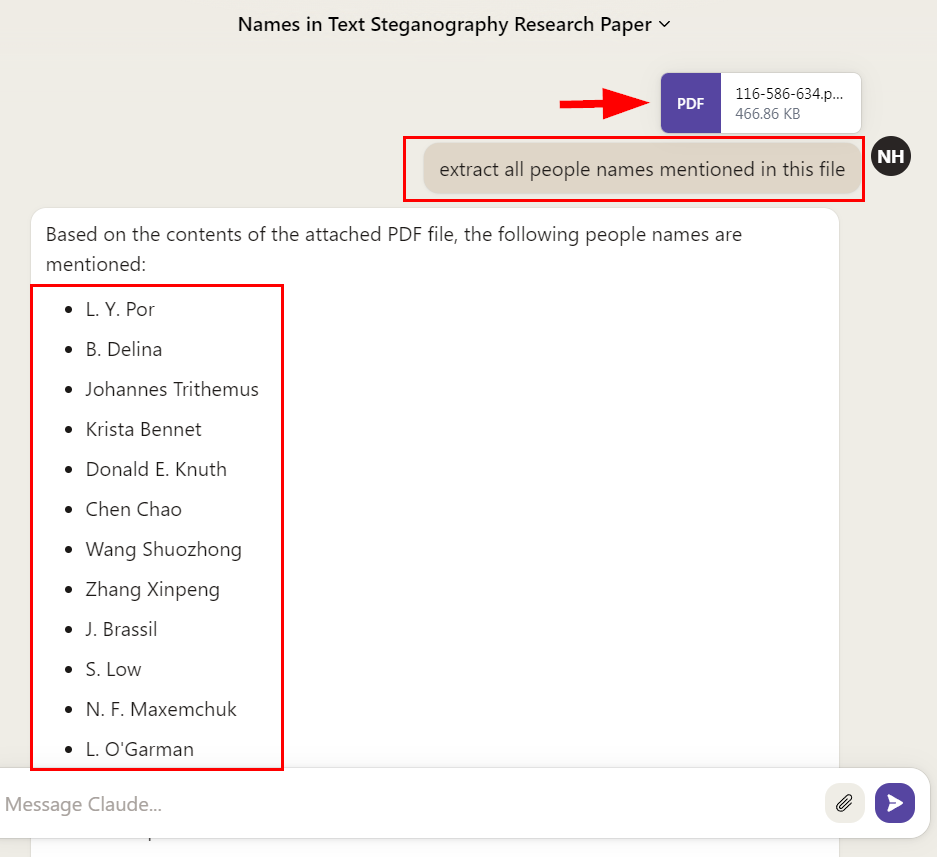The width and height of the screenshot is (937, 857).
Task: Select the "B. Delina" name in list
Action: [124, 349]
